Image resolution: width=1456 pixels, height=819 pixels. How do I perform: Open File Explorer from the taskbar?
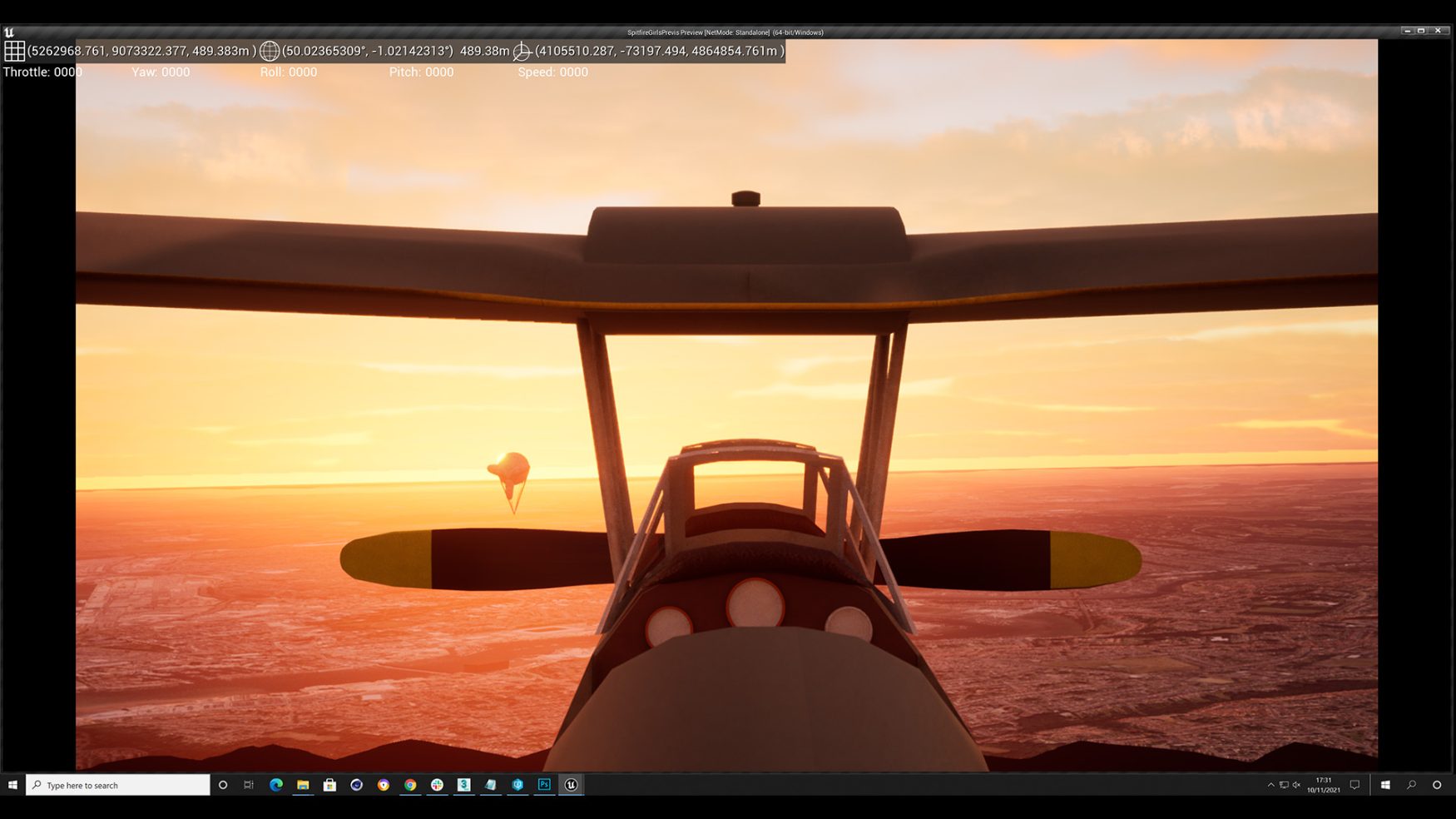click(303, 785)
